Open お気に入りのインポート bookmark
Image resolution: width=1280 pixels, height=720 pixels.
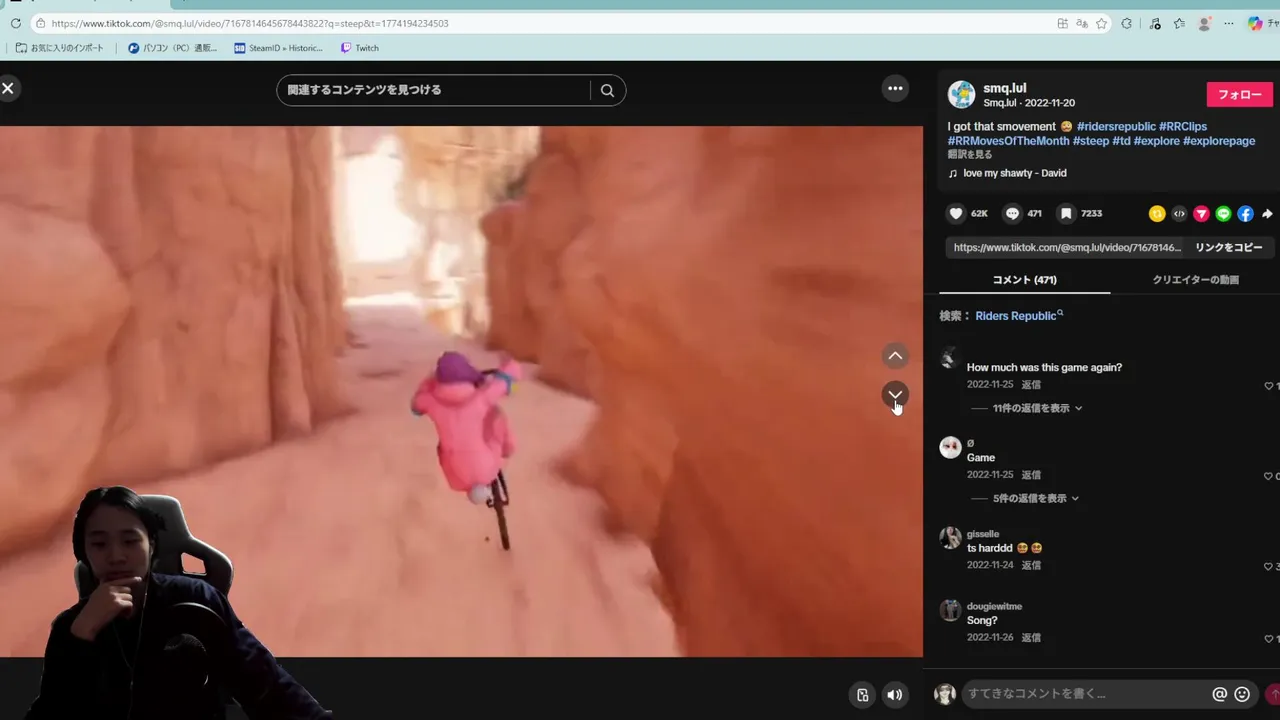(60, 48)
